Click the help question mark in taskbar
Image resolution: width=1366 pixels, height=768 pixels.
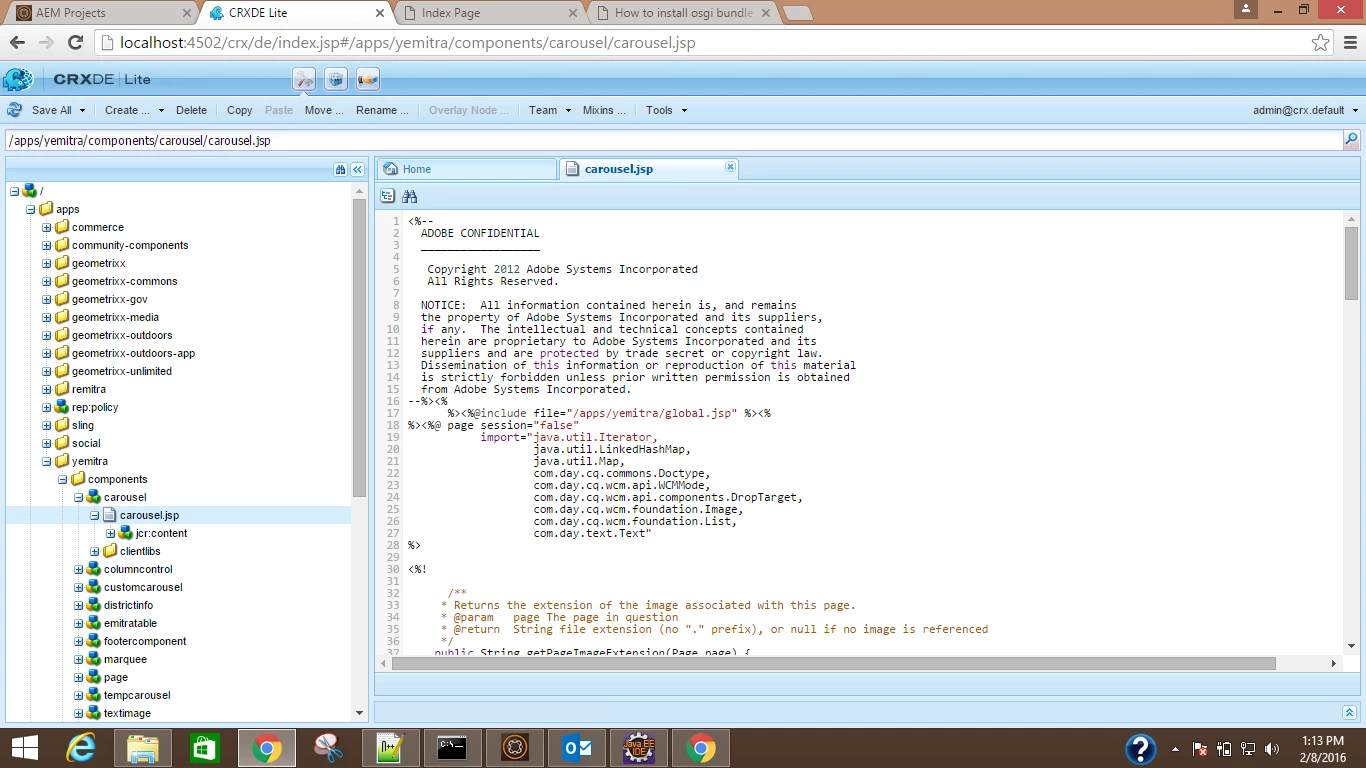1141,748
